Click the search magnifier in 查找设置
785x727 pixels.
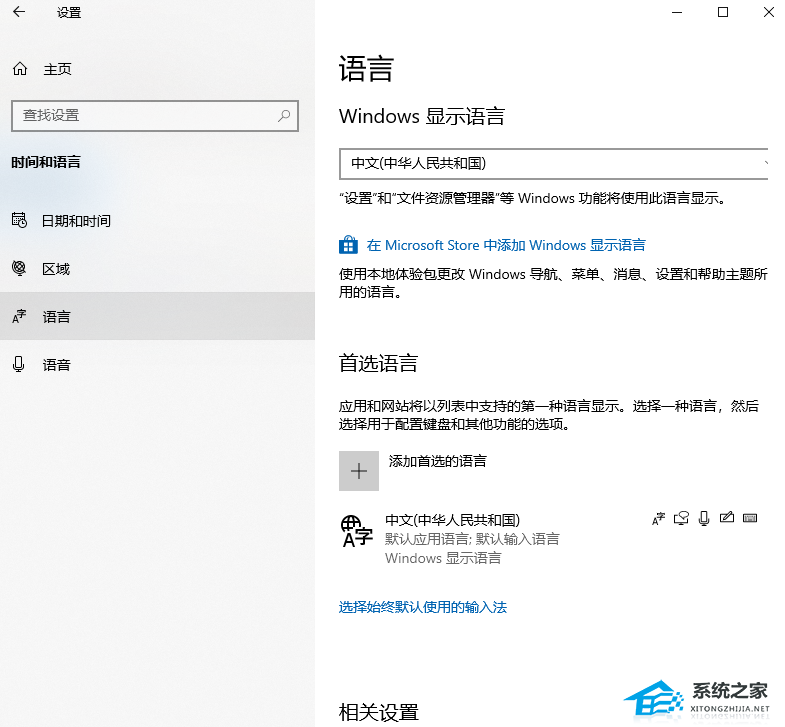(x=284, y=116)
